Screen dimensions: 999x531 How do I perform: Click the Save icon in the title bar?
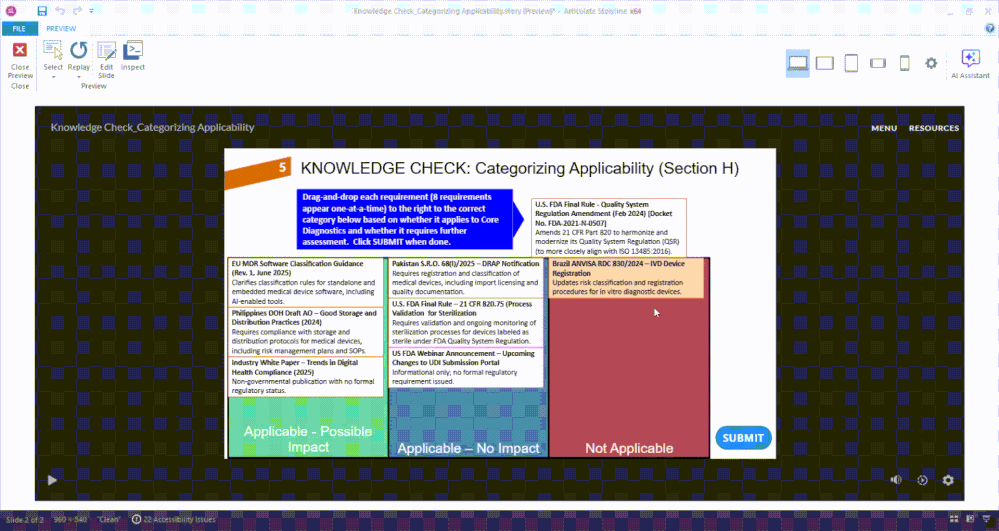42,11
